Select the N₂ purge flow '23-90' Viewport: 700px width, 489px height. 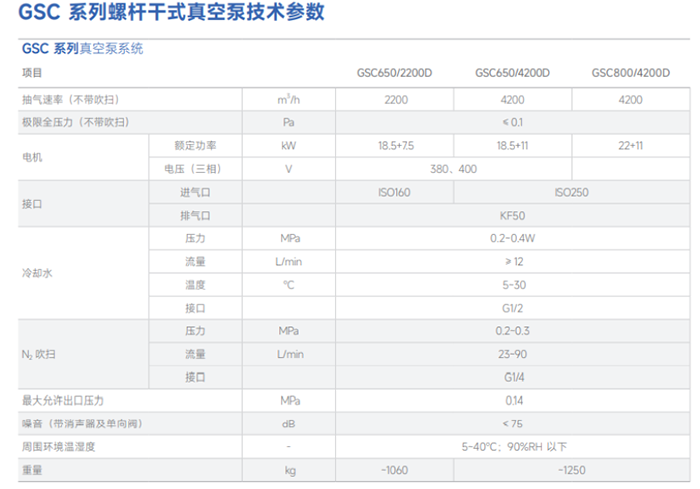coord(512,354)
